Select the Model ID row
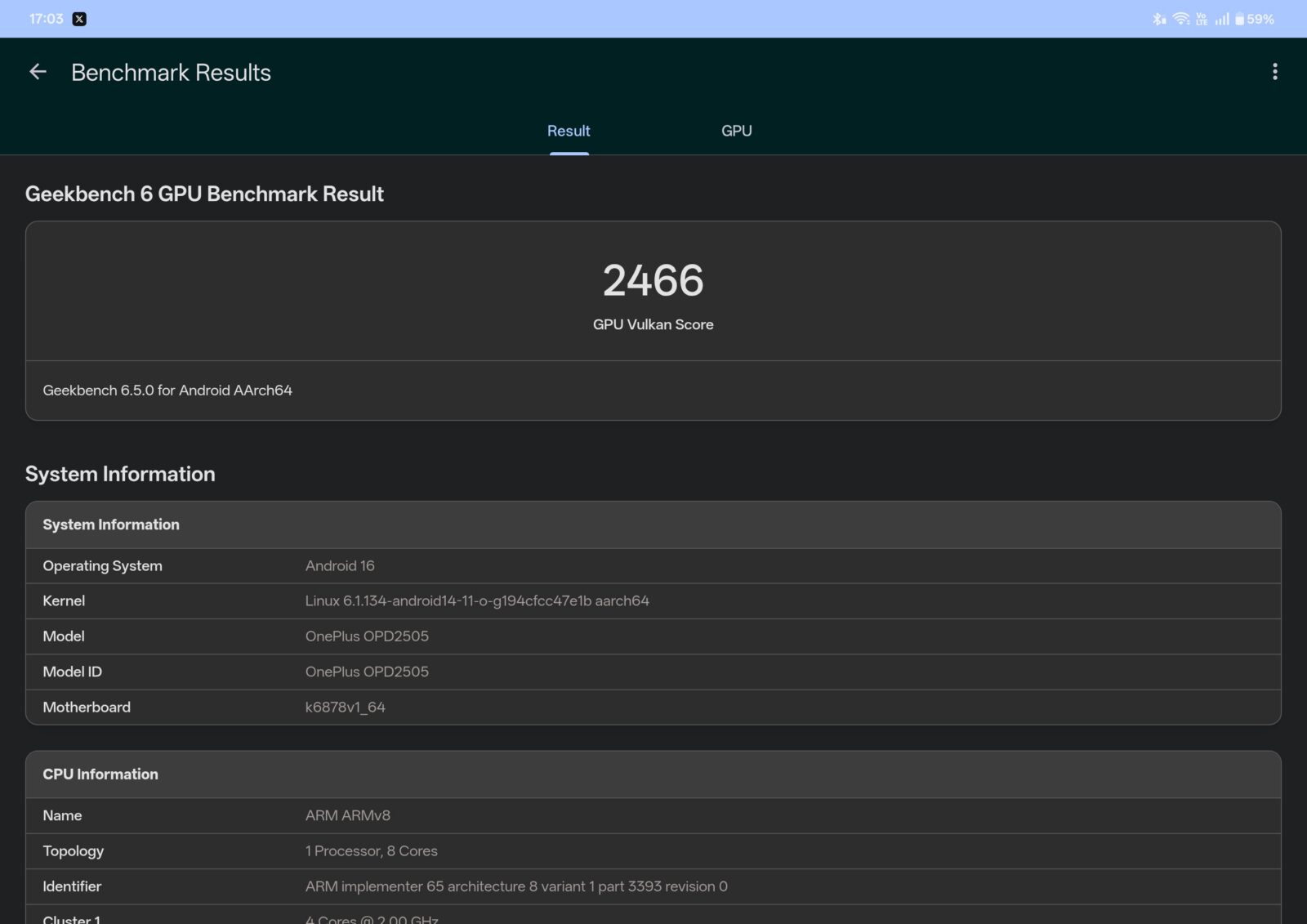This screenshot has width=1307, height=924. 653,672
